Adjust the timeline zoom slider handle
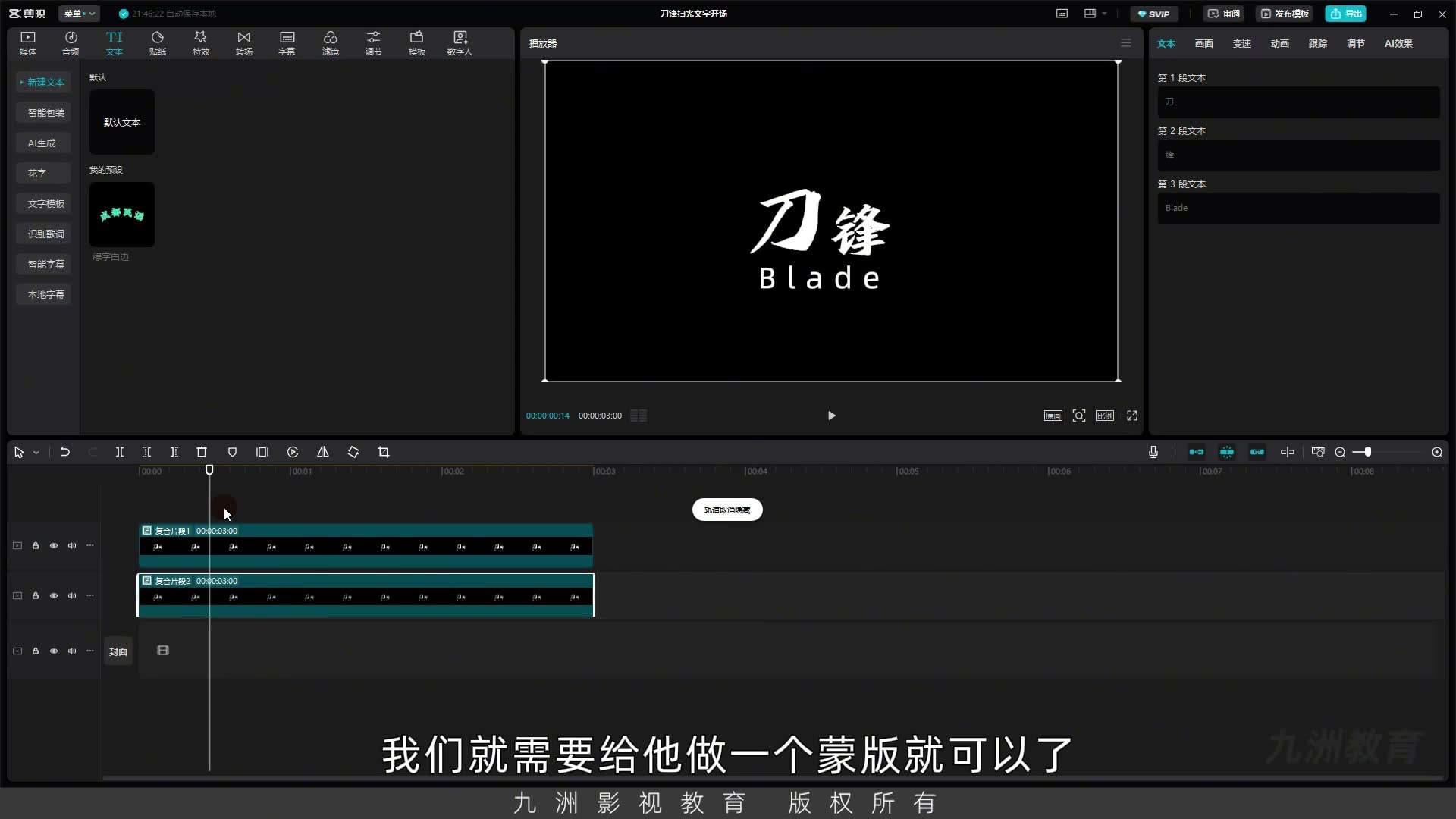Image resolution: width=1456 pixels, height=819 pixels. pyautogui.click(x=1367, y=452)
